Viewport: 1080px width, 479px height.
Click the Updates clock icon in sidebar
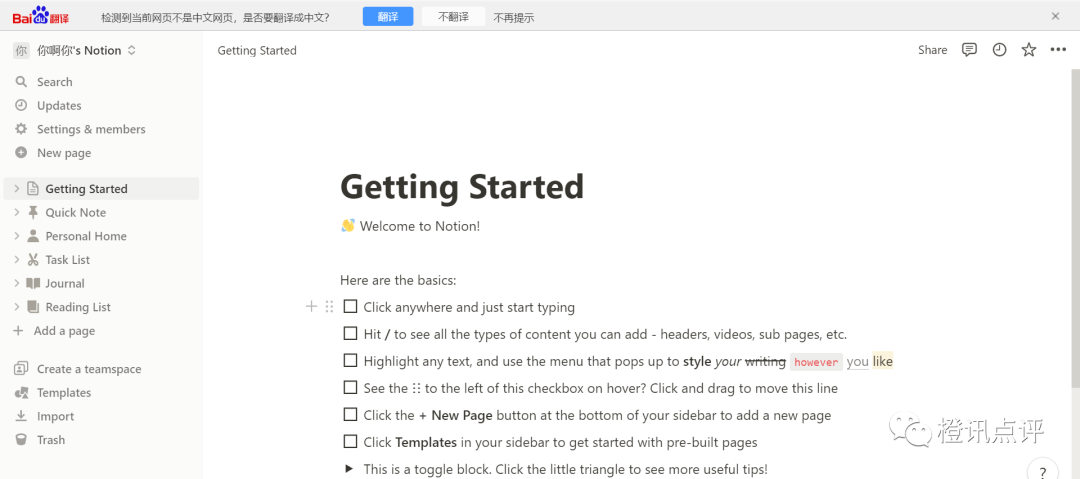[21, 105]
